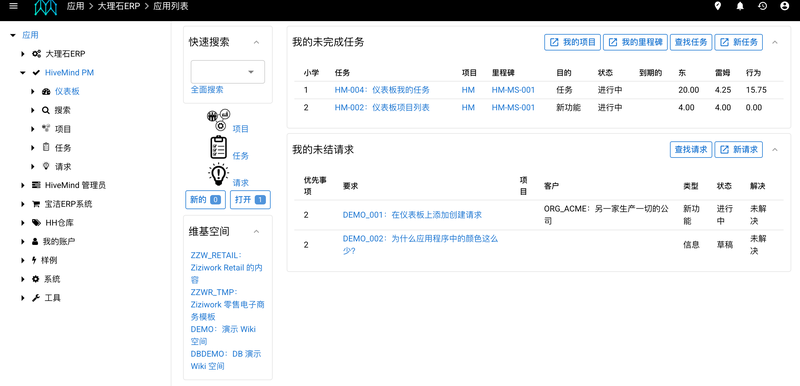Click the 任务 clipboard icon in sidebar tree
This screenshot has width=800, height=386.
pyautogui.click(x=46, y=147)
